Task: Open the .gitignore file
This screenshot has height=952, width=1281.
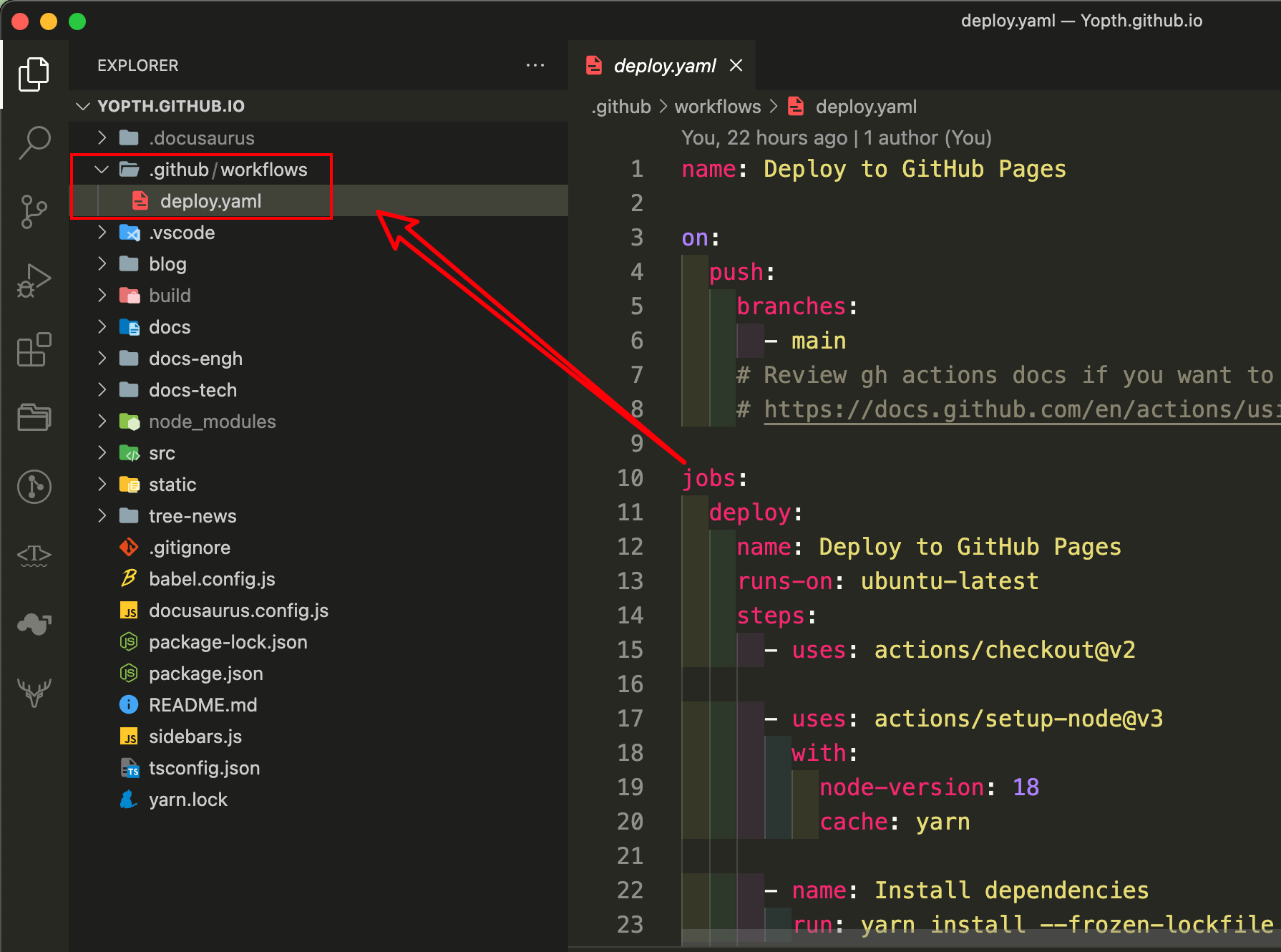Action: click(318, 547)
